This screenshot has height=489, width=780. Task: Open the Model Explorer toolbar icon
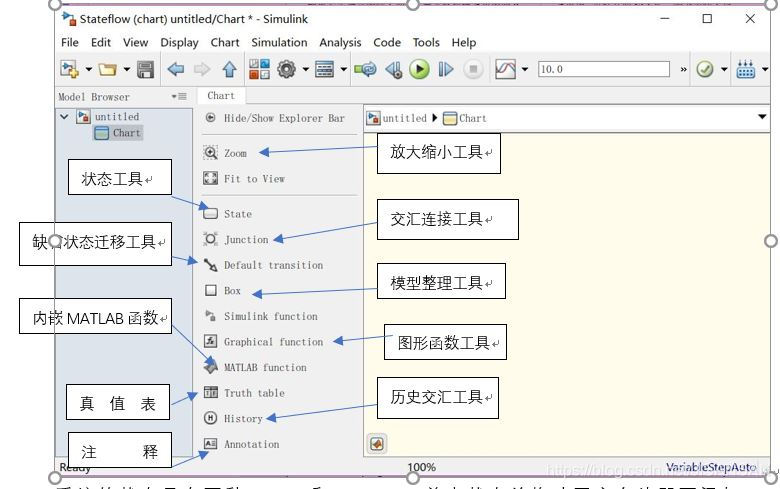pyautogui.click(x=324, y=69)
